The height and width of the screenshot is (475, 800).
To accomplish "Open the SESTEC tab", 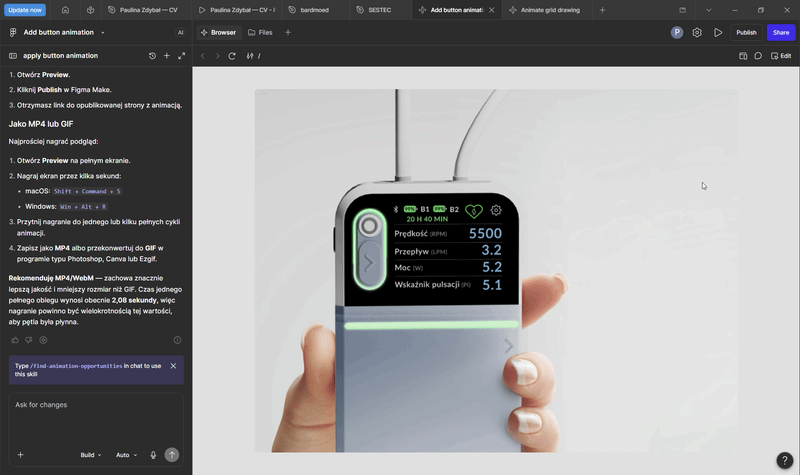I will [x=379, y=10].
